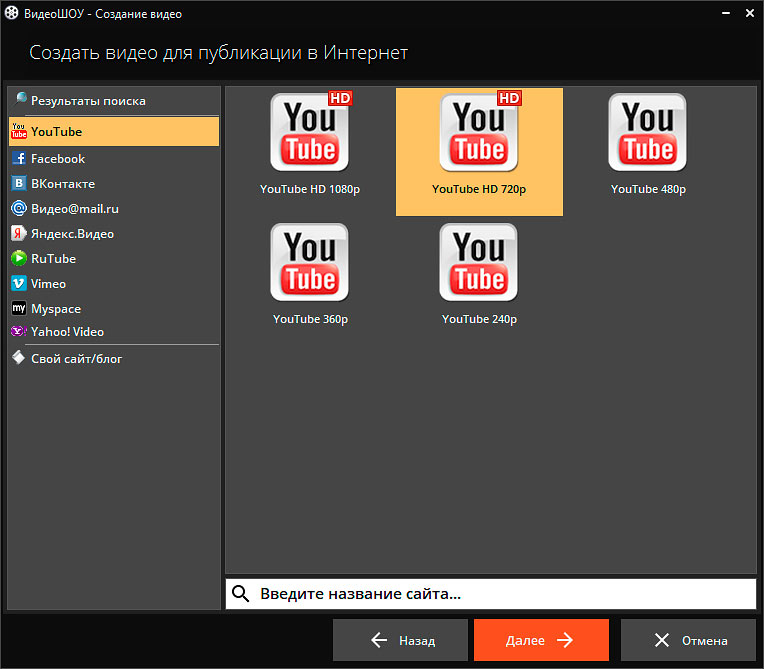
Task: Go back with the Назад button
Action: coord(401,640)
